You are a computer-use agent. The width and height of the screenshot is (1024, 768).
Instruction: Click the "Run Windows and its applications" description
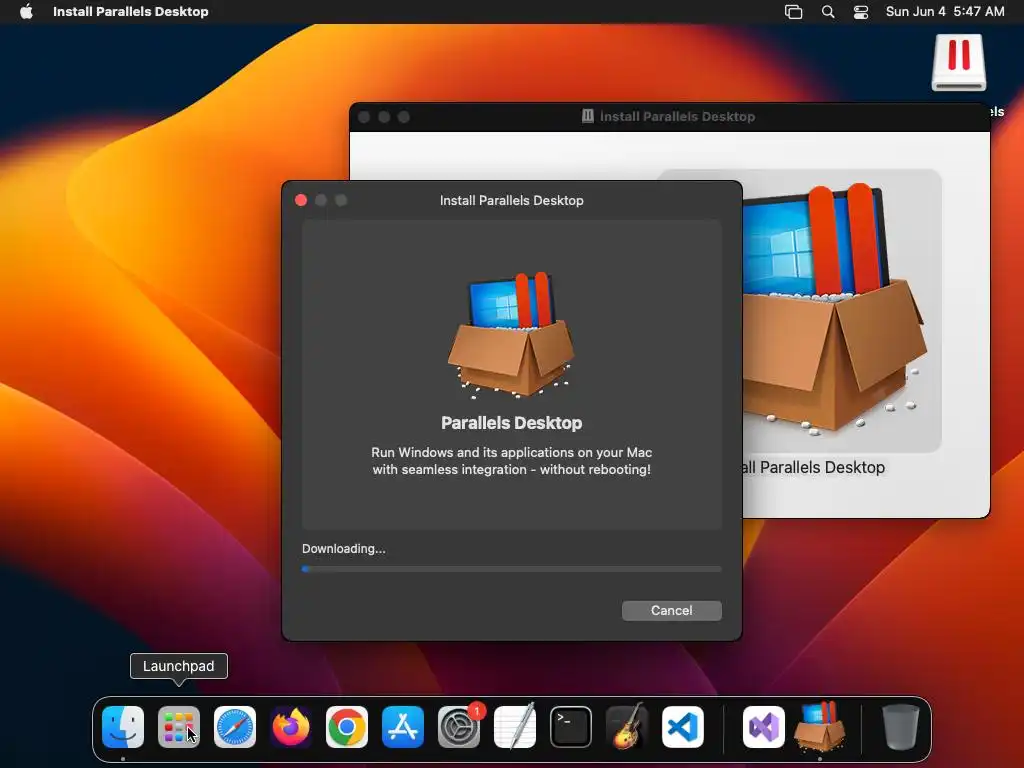point(511,460)
